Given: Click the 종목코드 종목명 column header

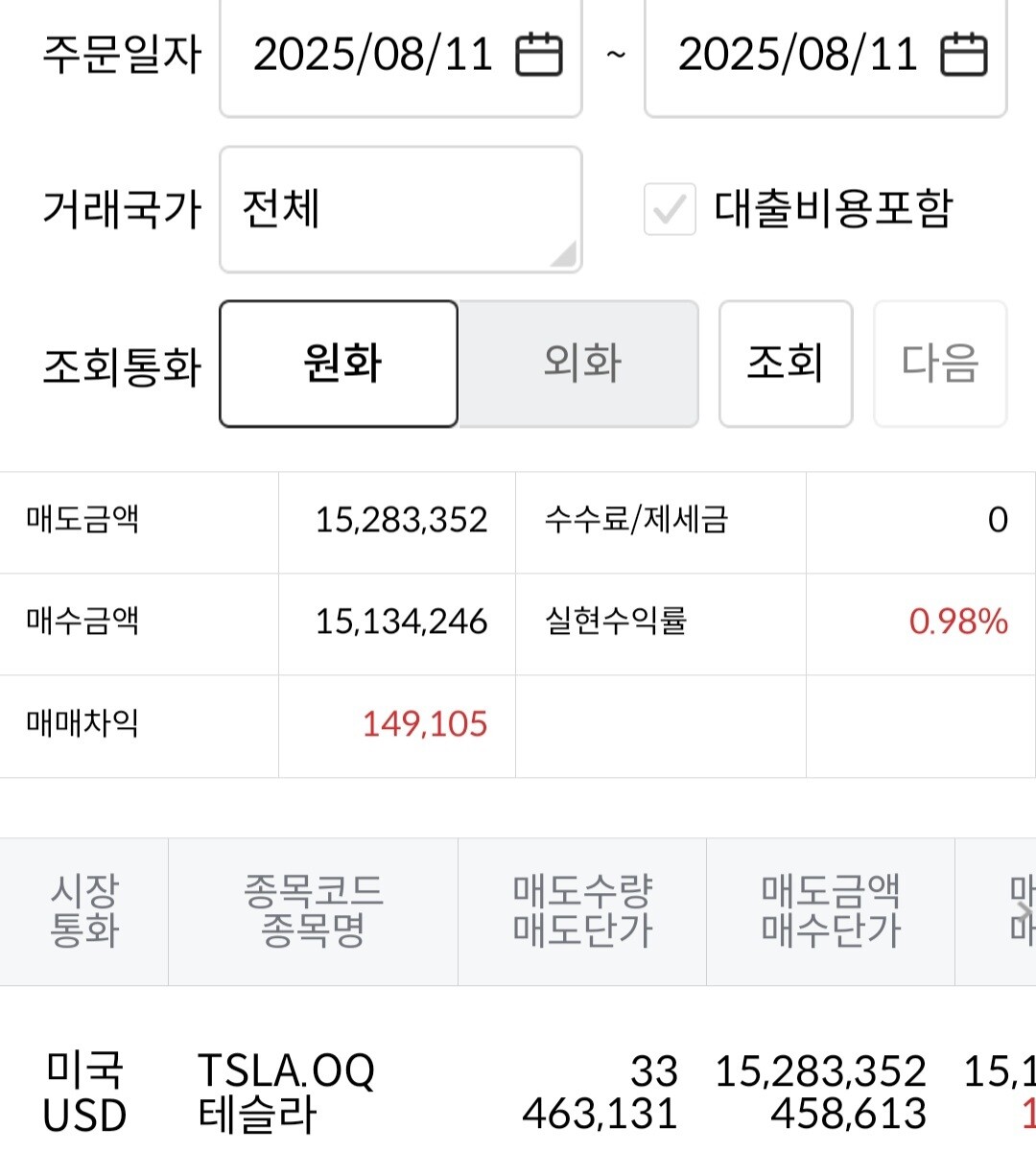Looking at the screenshot, I should coord(314,911).
